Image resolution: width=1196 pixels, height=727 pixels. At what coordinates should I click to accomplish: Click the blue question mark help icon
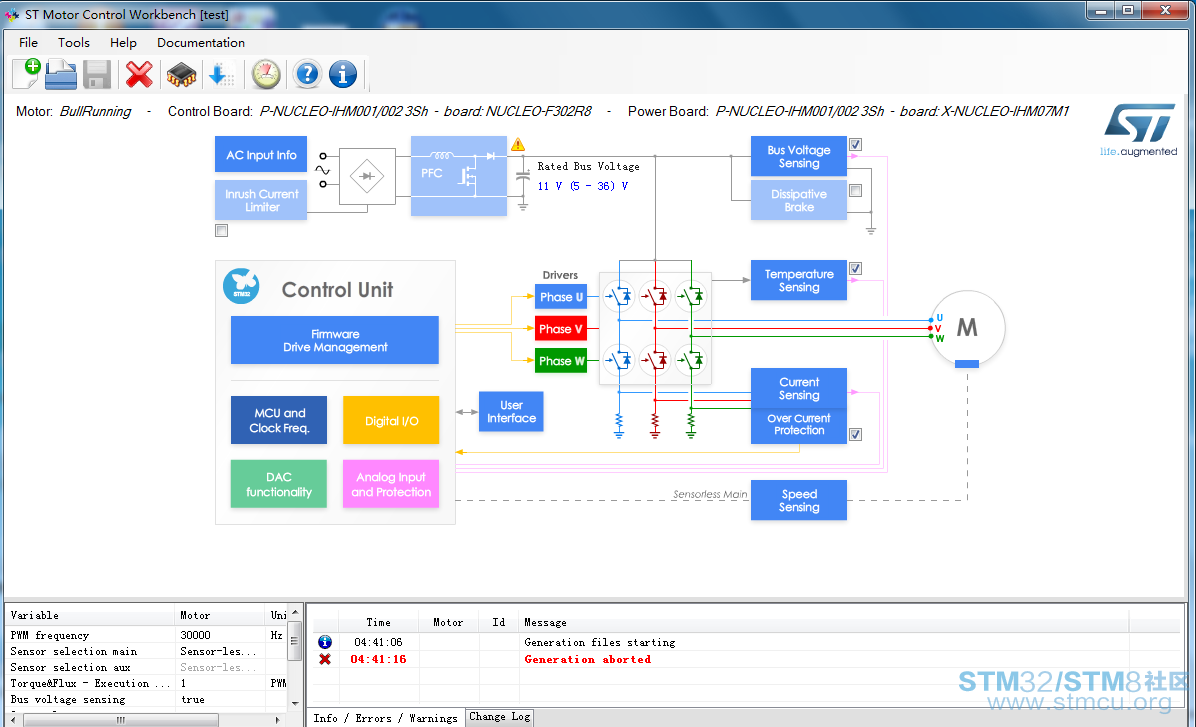(307, 74)
